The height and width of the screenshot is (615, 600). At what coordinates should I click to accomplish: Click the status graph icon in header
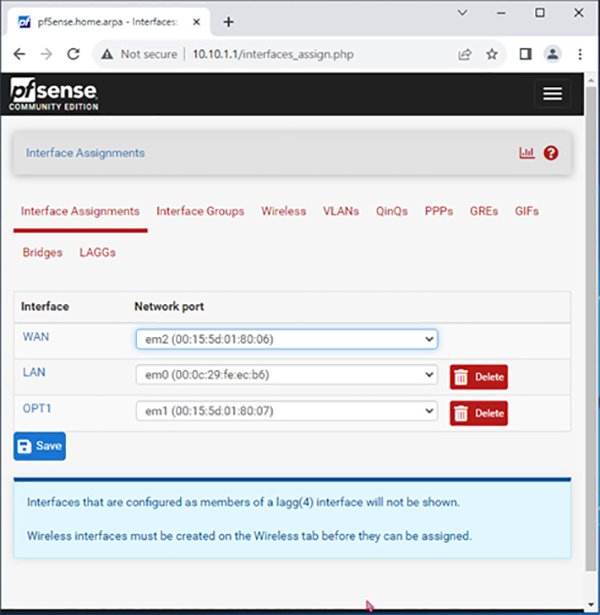[x=526, y=153]
